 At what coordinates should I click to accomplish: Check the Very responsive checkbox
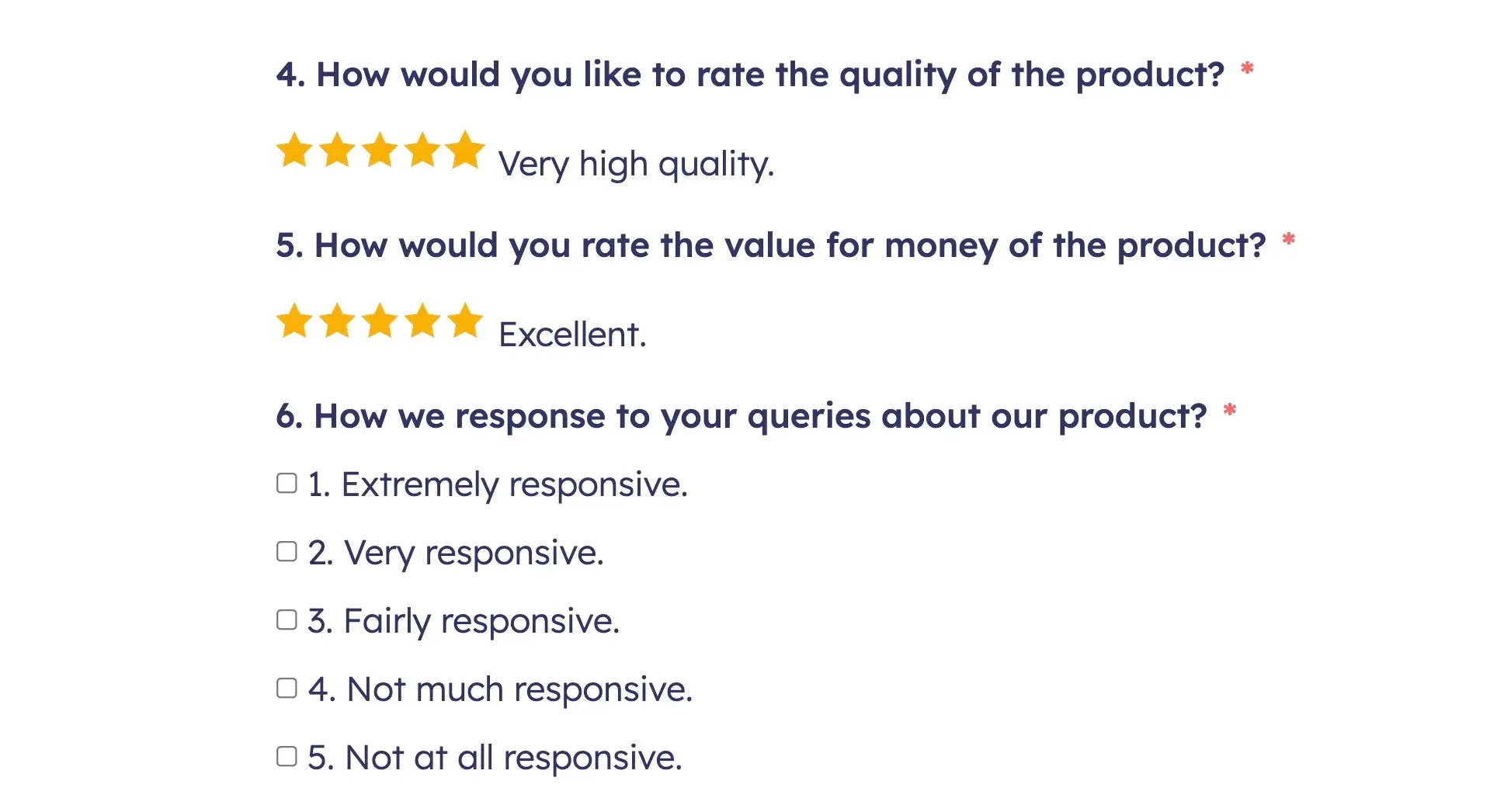[x=287, y=552]
